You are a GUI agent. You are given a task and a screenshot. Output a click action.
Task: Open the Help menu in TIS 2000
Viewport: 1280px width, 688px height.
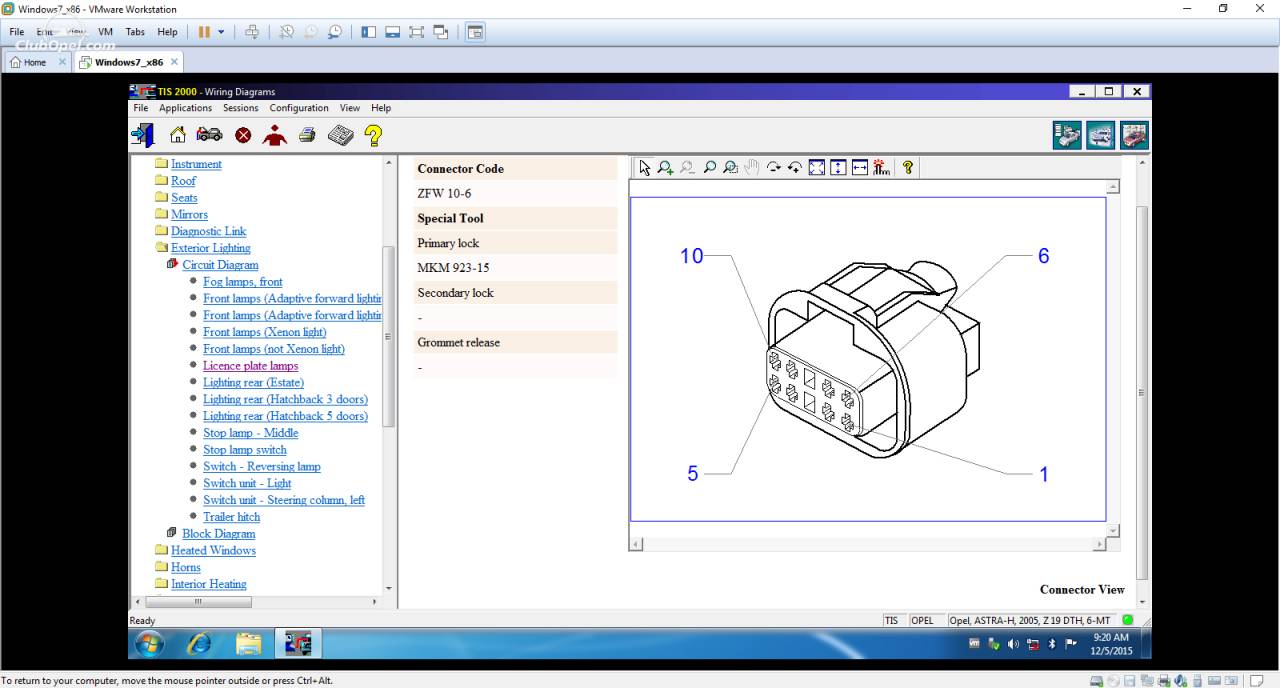[381, 108]
